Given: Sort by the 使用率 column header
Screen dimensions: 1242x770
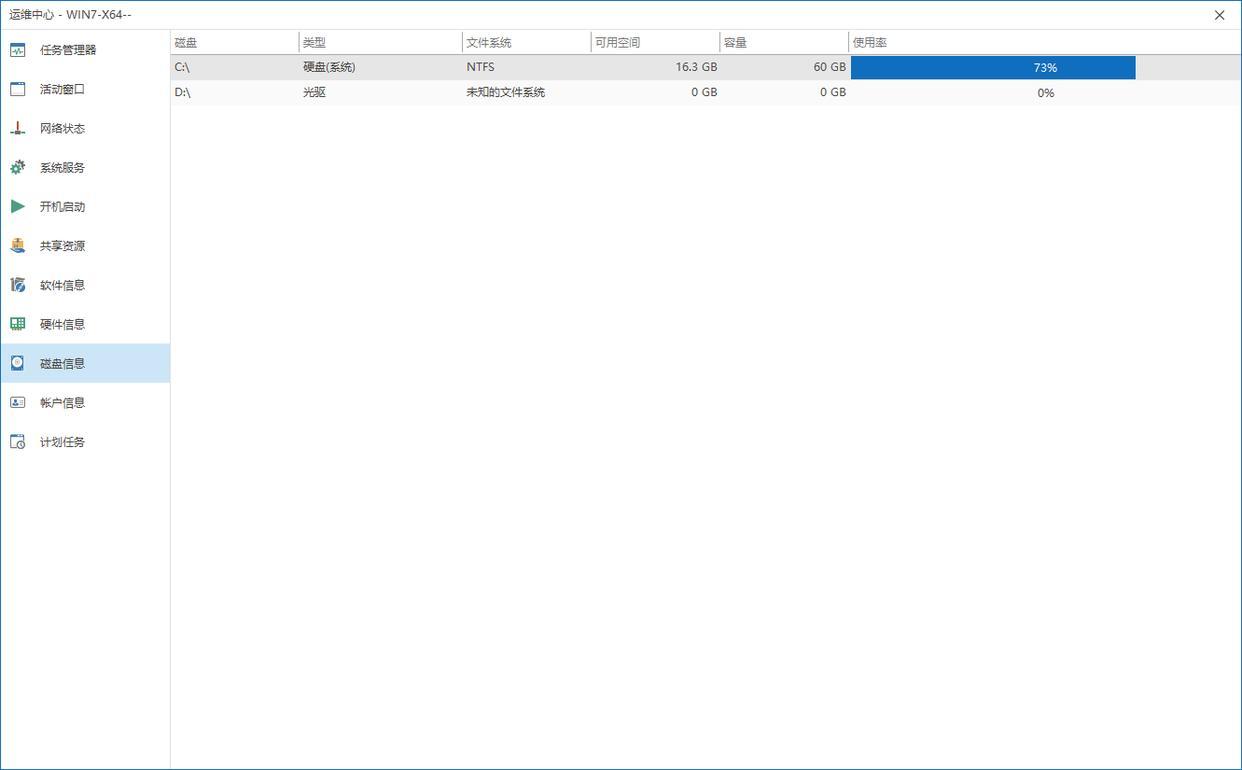Looking at the screenshot, I should click(x=1045, y=43).
